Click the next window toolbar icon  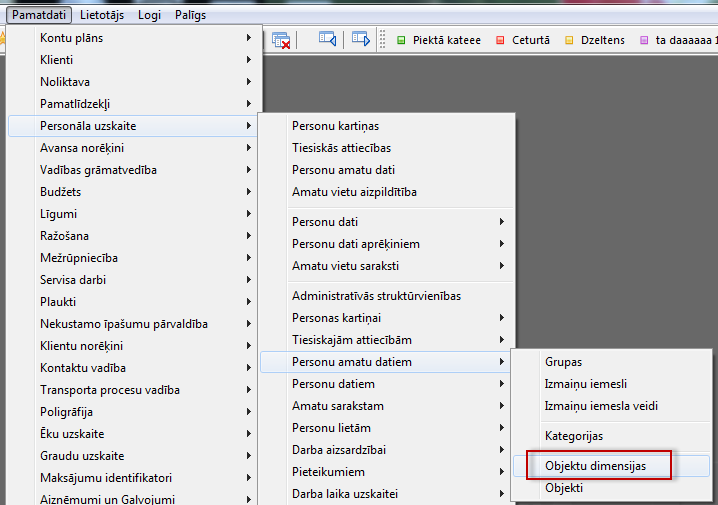coord(361,39)
